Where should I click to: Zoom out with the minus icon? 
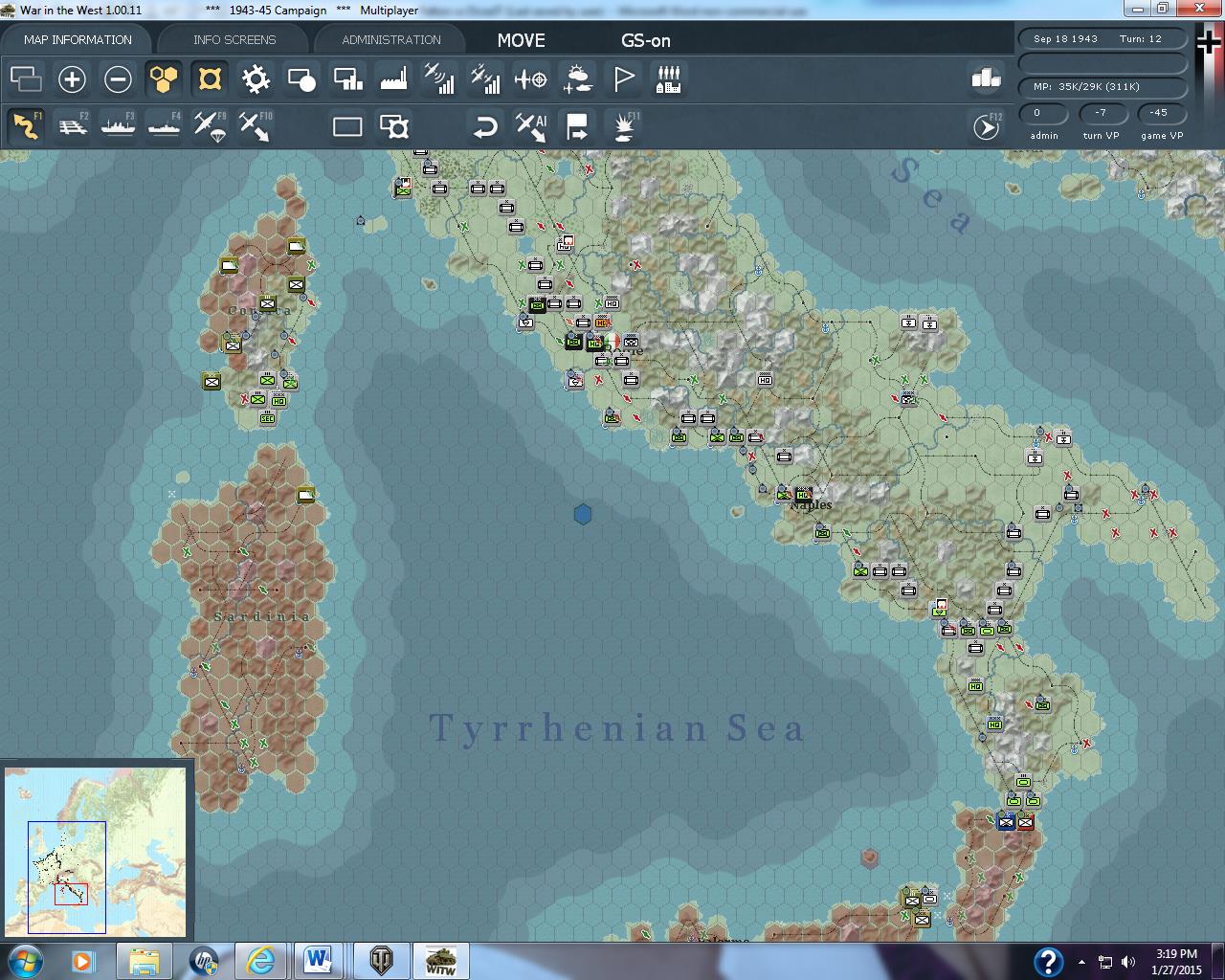[x=118, y=78]
